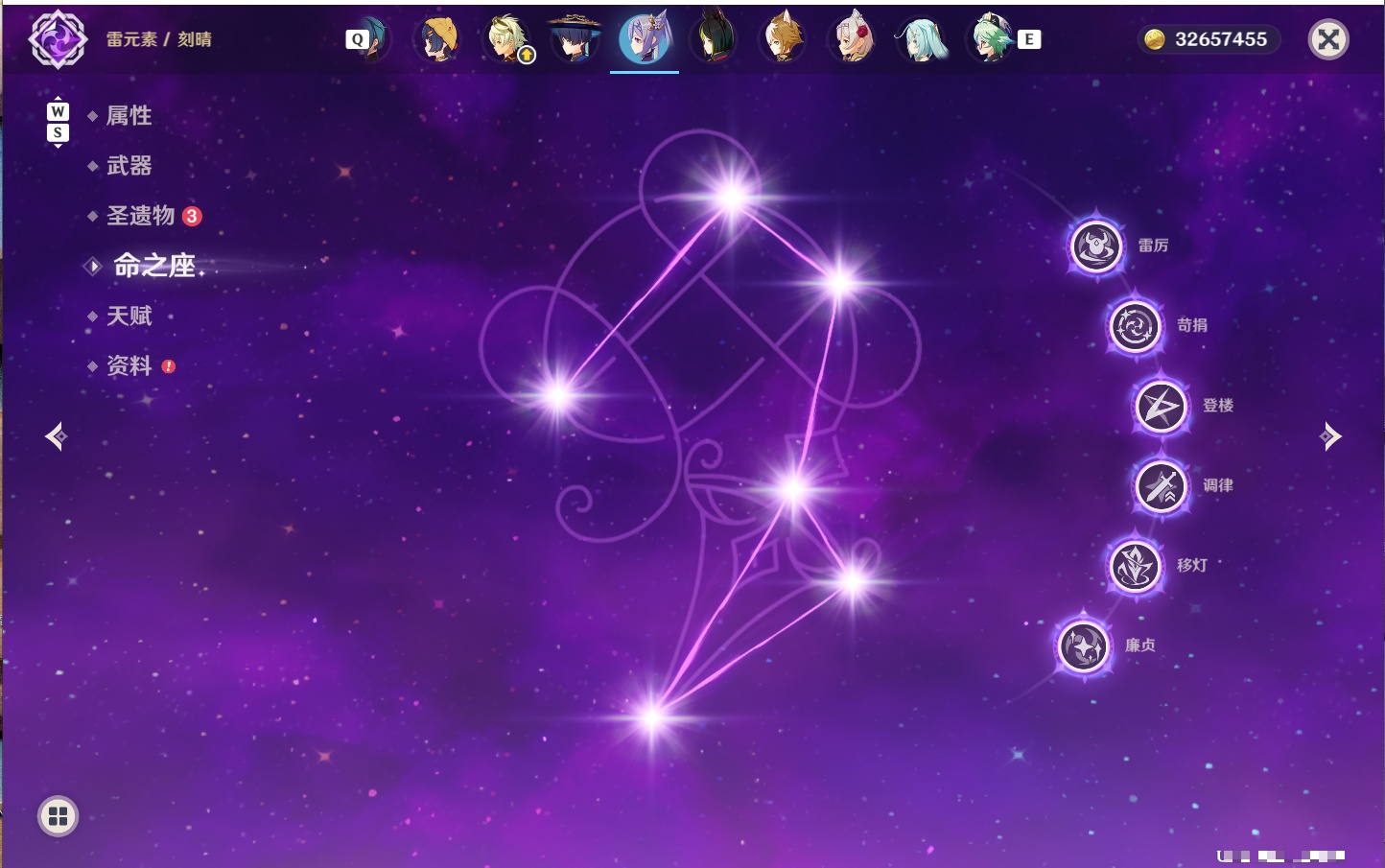Click the 调律 constellation label
Viewport: 1385px width, 868px height.
(1218, 485)
